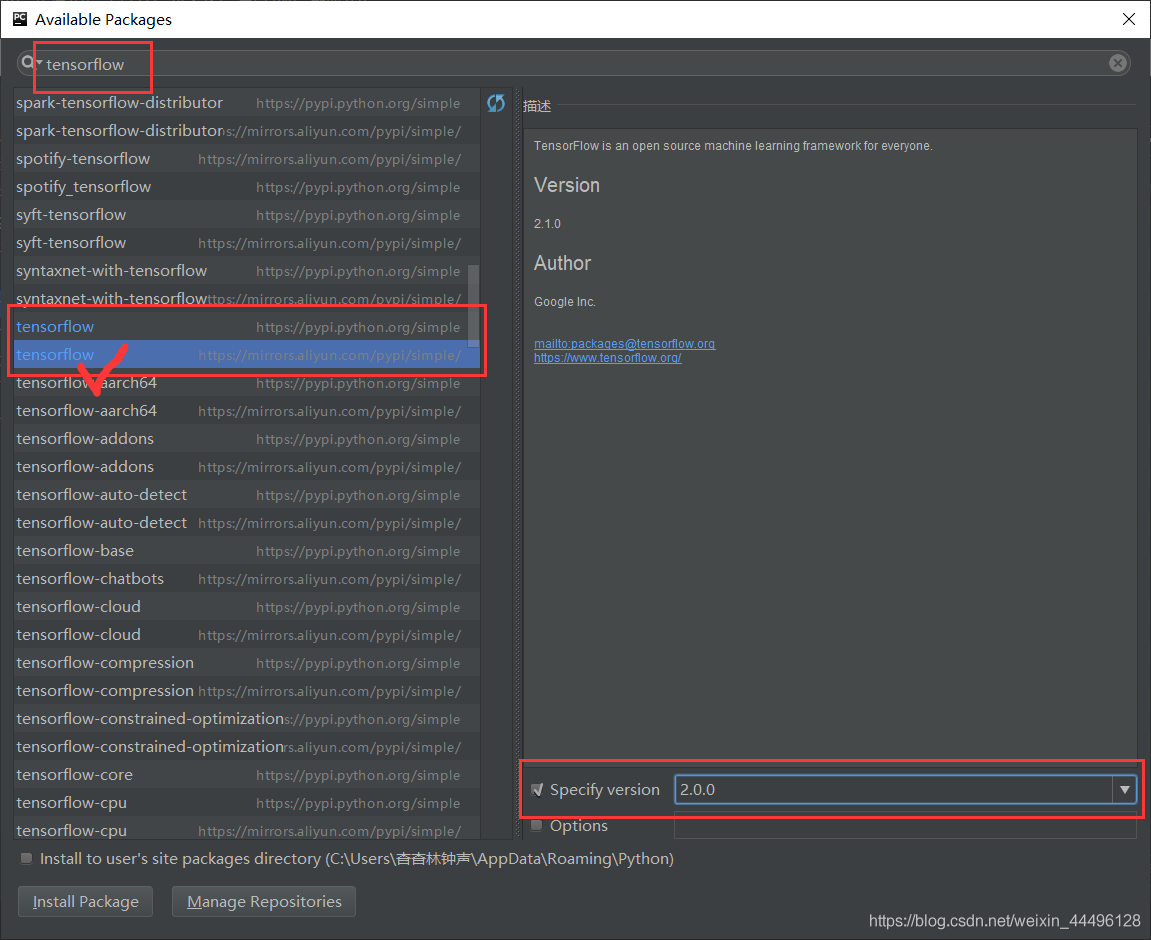The image size is (1151, 940).
Task: Select tensorflow-cloud from the aliyun mirror
Action: coord(247,635)
